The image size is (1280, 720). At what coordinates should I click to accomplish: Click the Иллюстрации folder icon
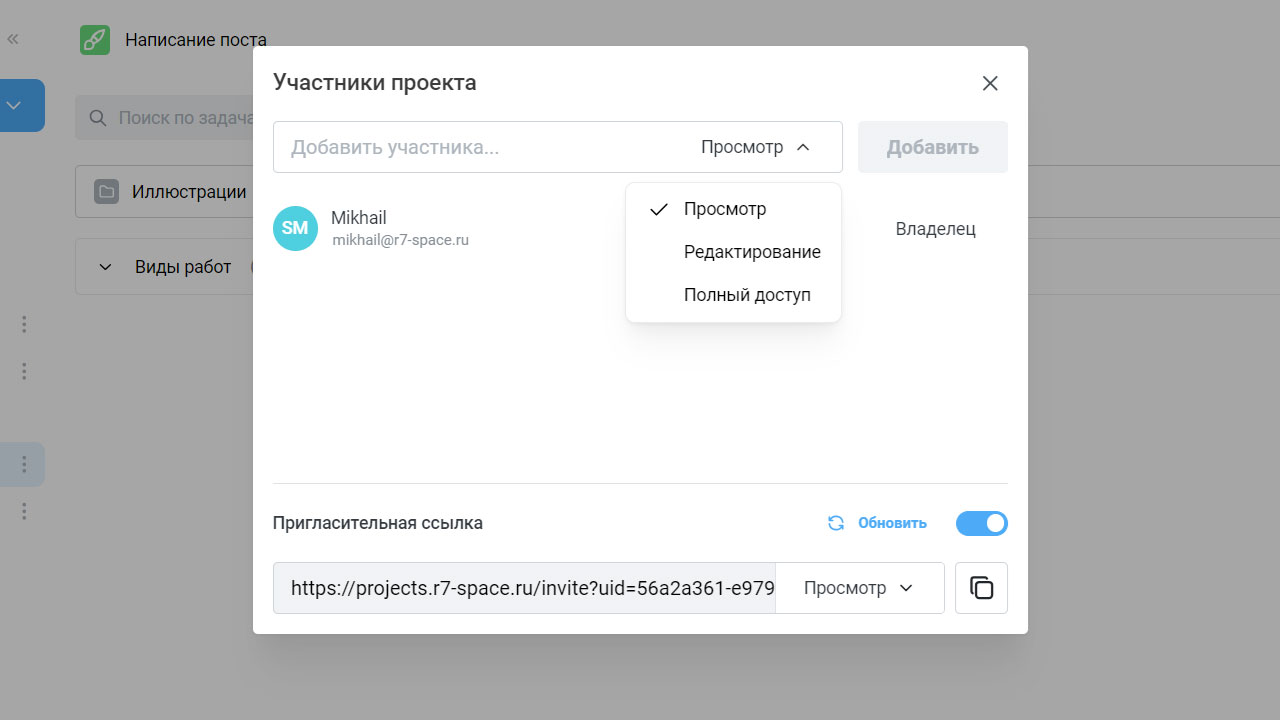pos(106,191)
